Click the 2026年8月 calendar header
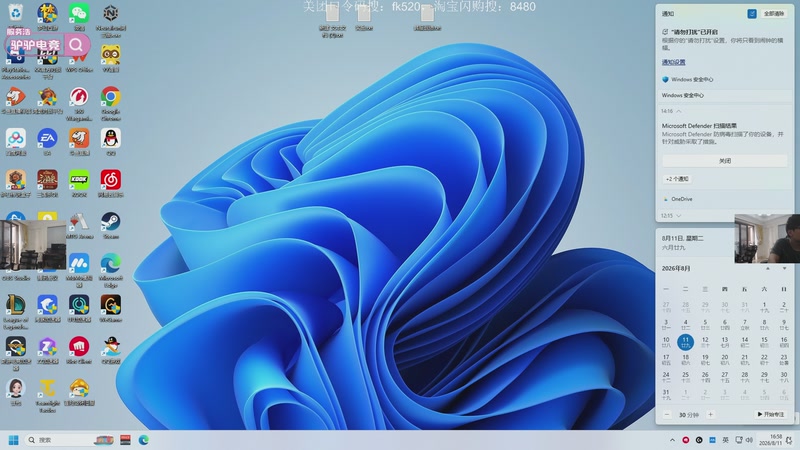This screenshot has width=800, height=450. click(x=676, y=268)
